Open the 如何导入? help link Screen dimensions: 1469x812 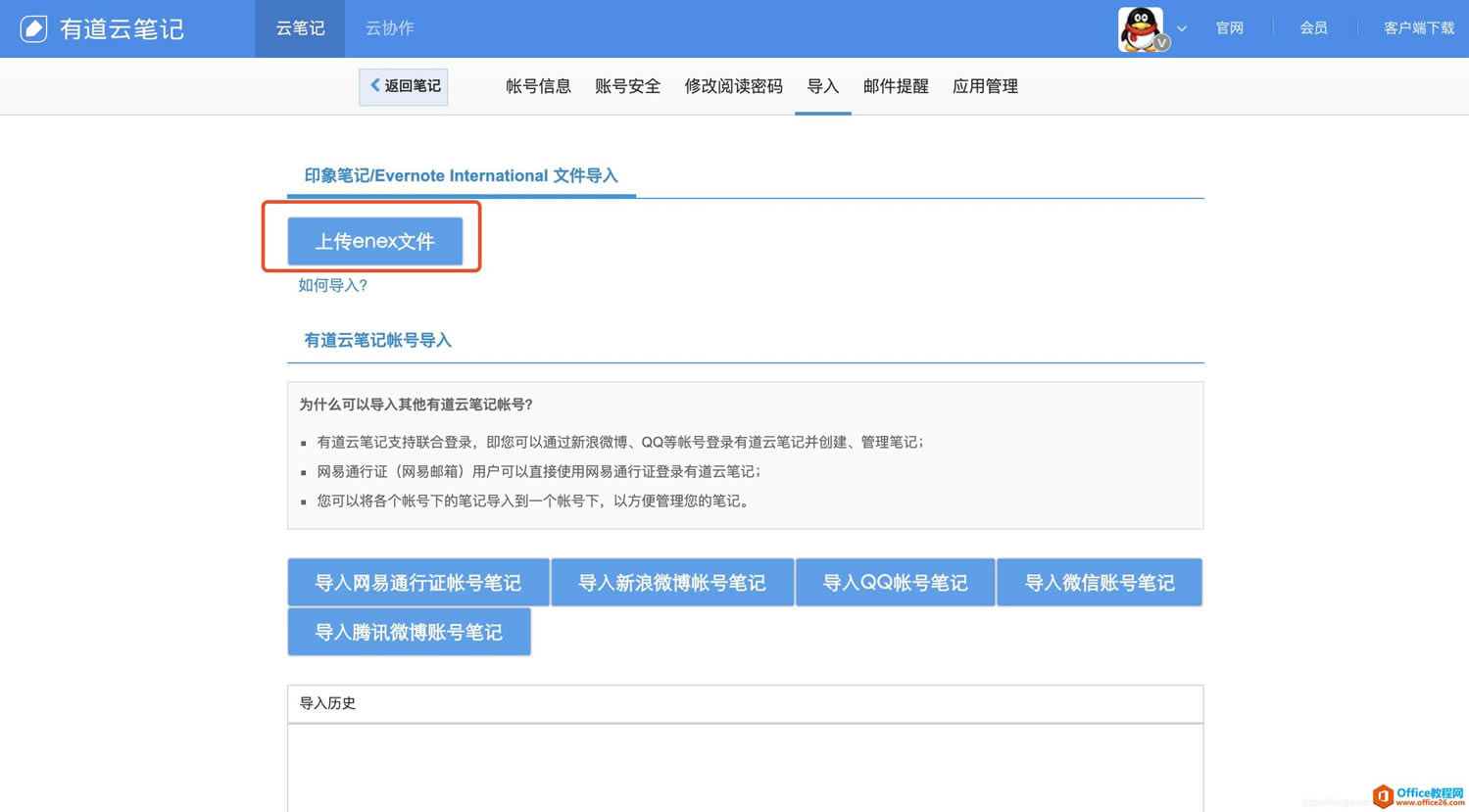(333, 285)
